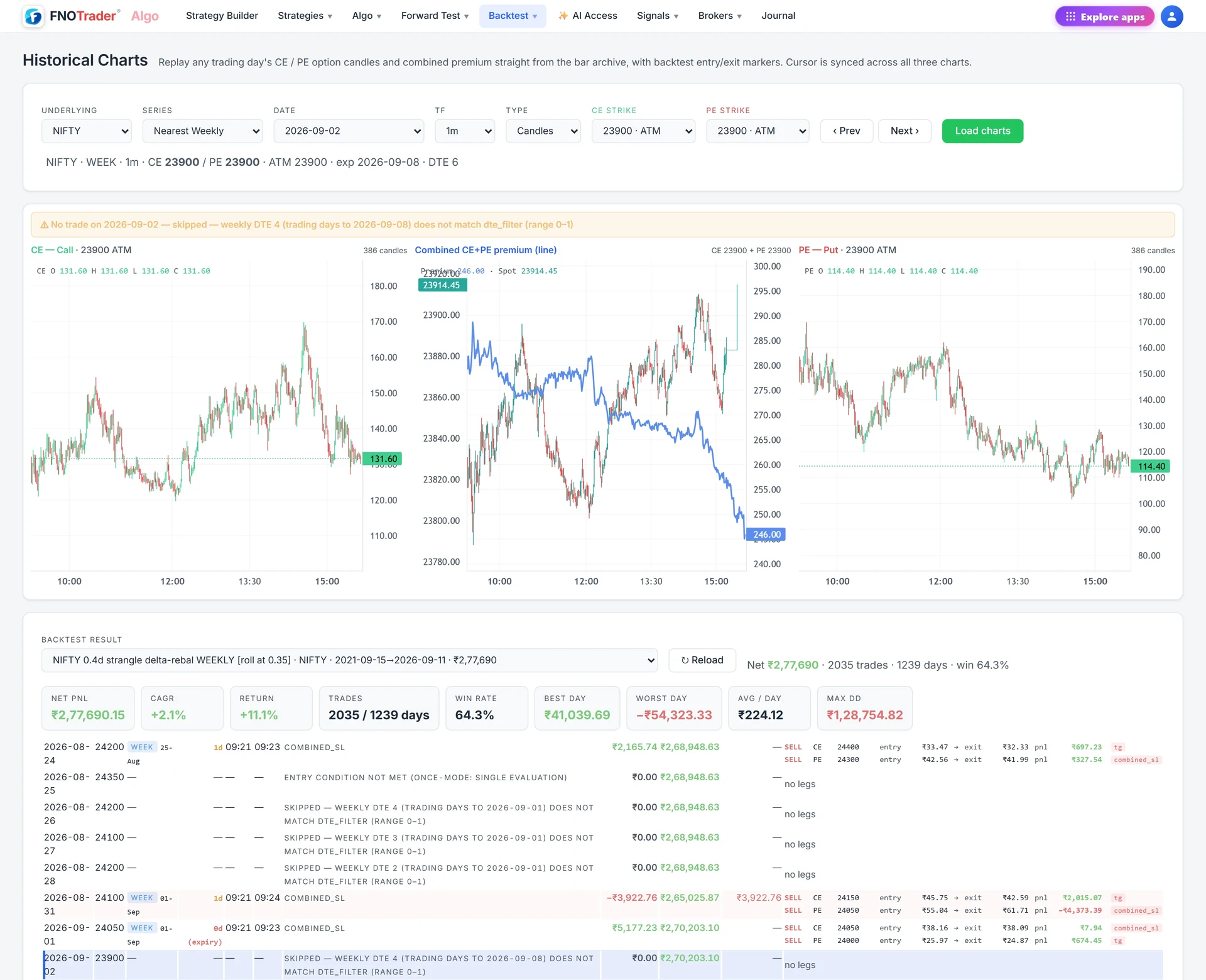Open the Backtest dropdown menu

coord(513,16)
